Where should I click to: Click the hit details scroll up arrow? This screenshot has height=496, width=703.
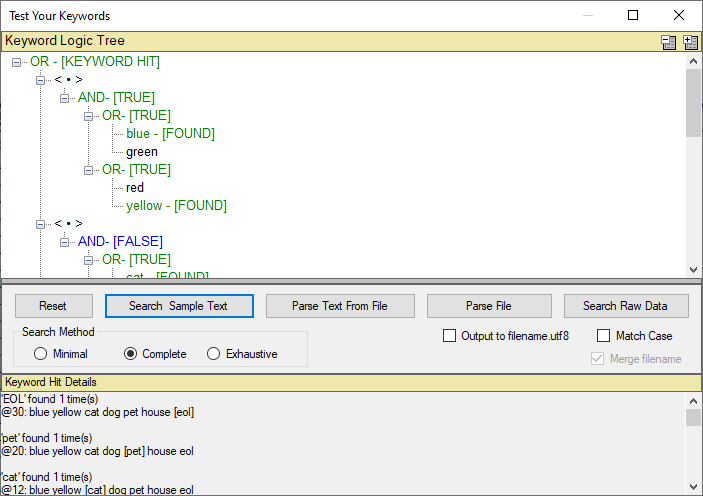(693, 399)
